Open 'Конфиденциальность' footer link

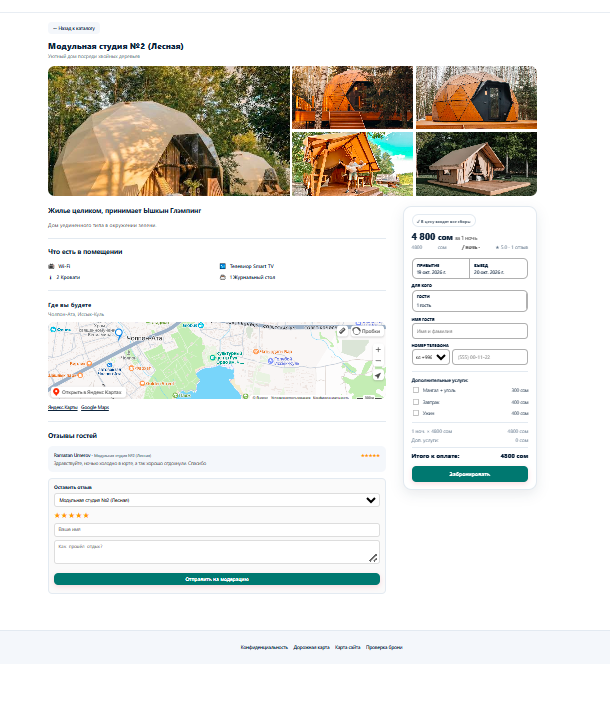[x=264, y=647]
